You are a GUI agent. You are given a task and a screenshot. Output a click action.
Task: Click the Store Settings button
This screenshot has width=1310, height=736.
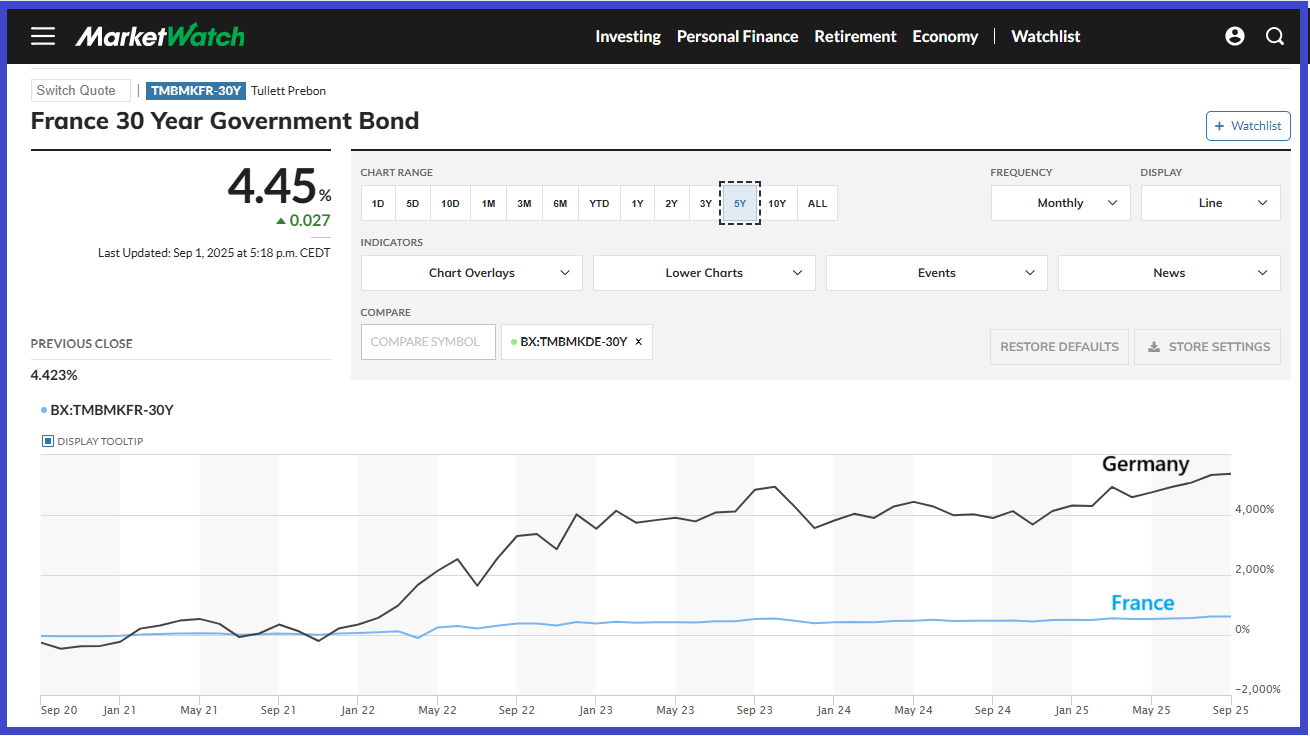pyautogui.click(x=1207, y=347)
